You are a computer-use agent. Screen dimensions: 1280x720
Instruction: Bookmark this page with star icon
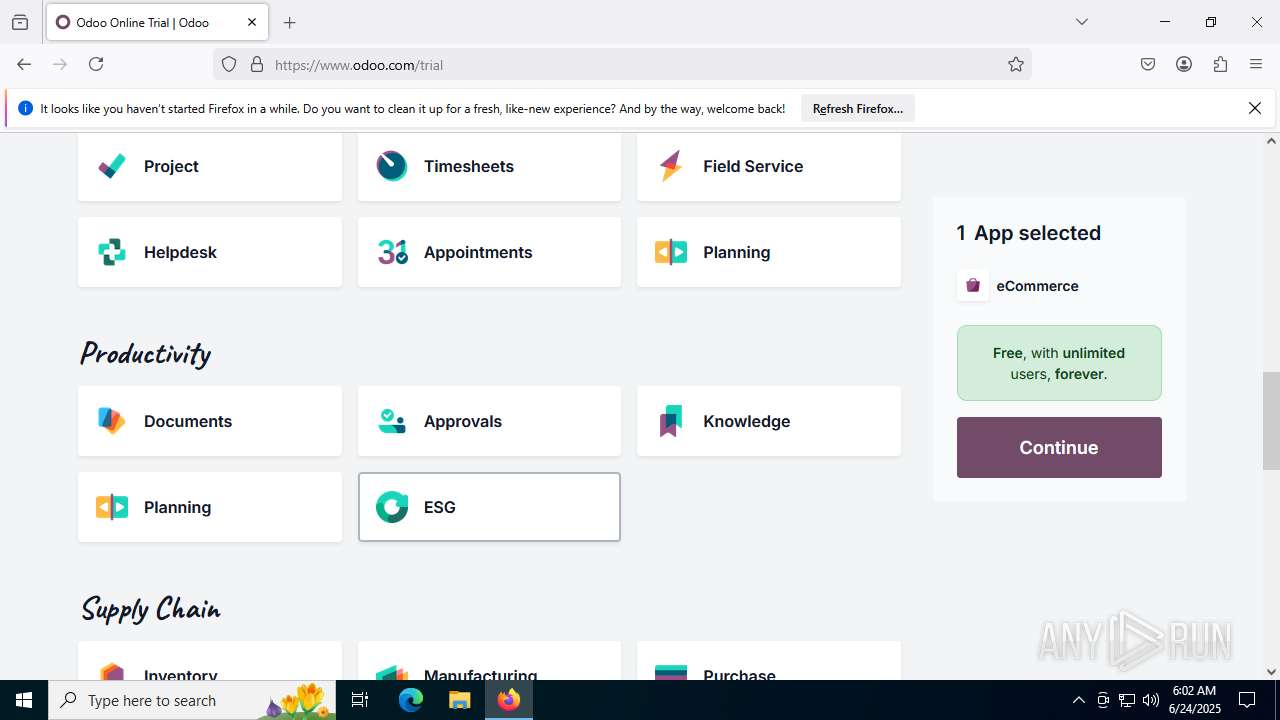pyautogui.click(x=1016, y=65)
